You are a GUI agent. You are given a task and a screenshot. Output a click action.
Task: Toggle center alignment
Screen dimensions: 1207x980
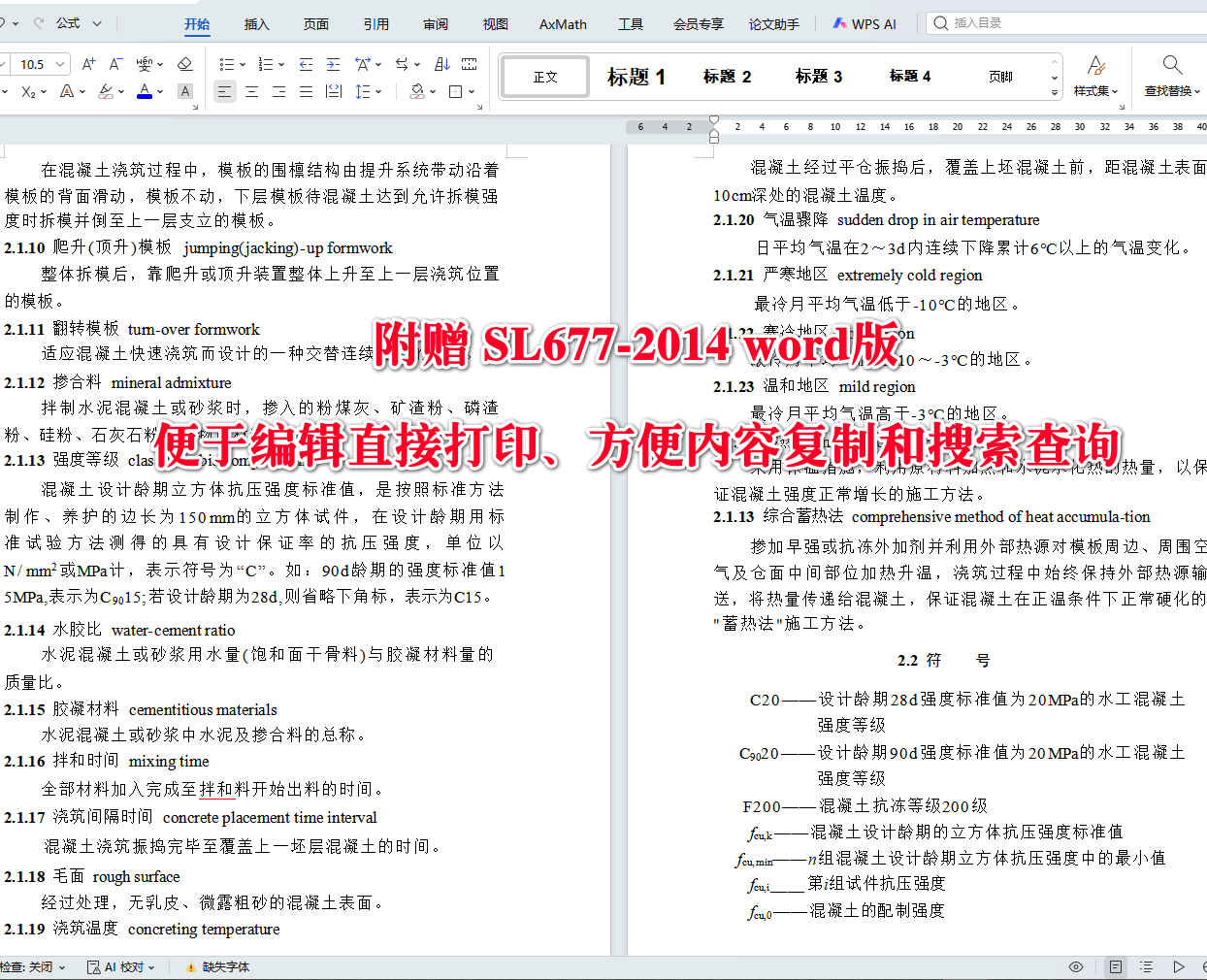(x=251, y=91)
